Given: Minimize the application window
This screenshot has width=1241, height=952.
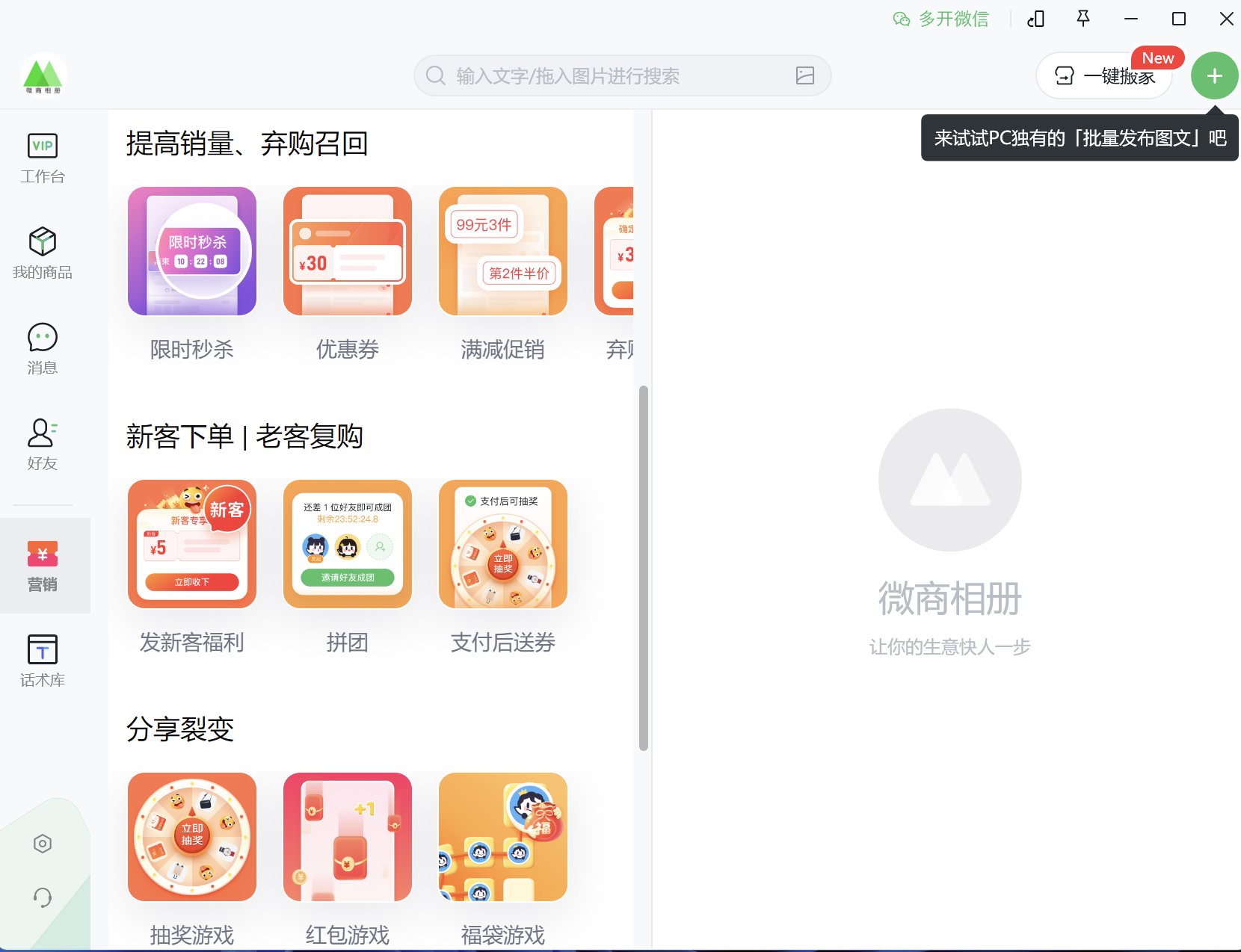Looking at the screenshot, I should point(1131,19).
